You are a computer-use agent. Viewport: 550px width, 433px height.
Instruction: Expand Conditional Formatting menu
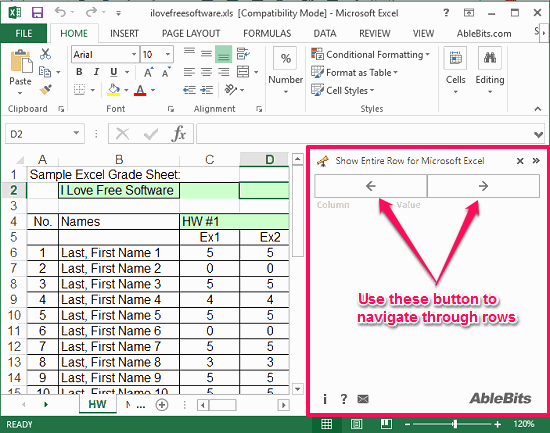click(370, 54)
